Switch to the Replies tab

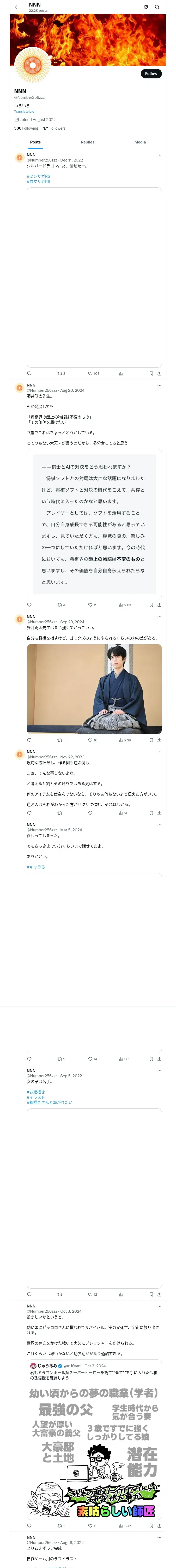pos(87,142)
